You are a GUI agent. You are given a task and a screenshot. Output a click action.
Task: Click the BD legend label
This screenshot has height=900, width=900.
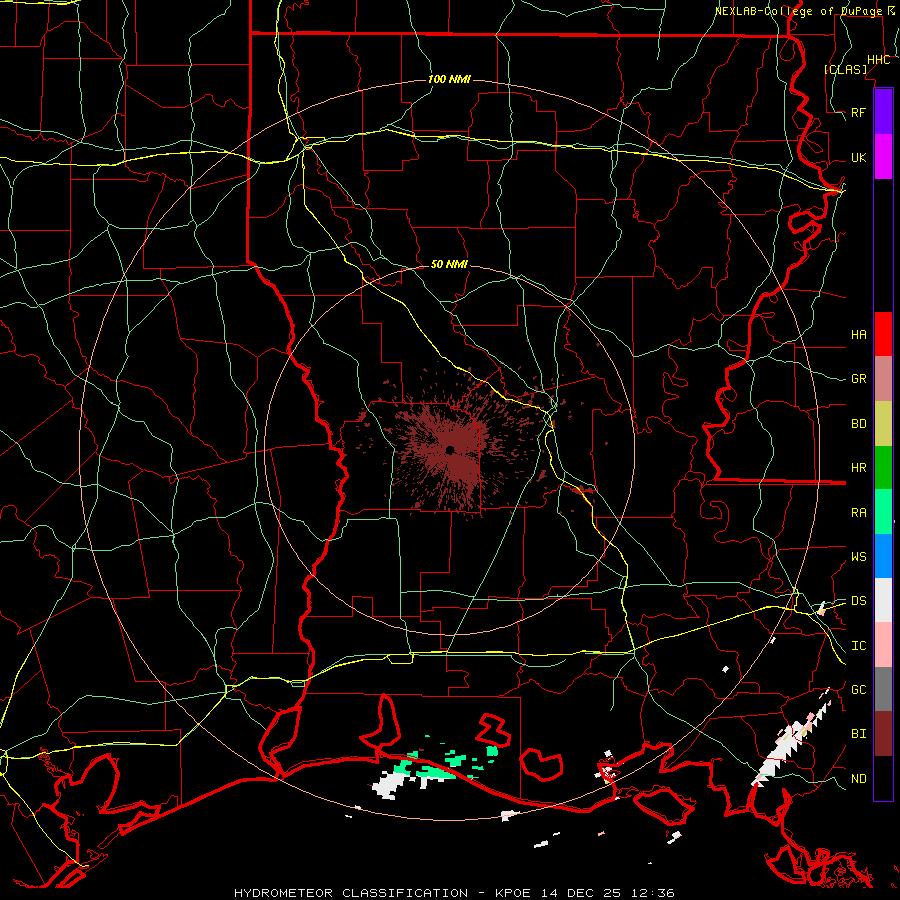click(858, 424)
